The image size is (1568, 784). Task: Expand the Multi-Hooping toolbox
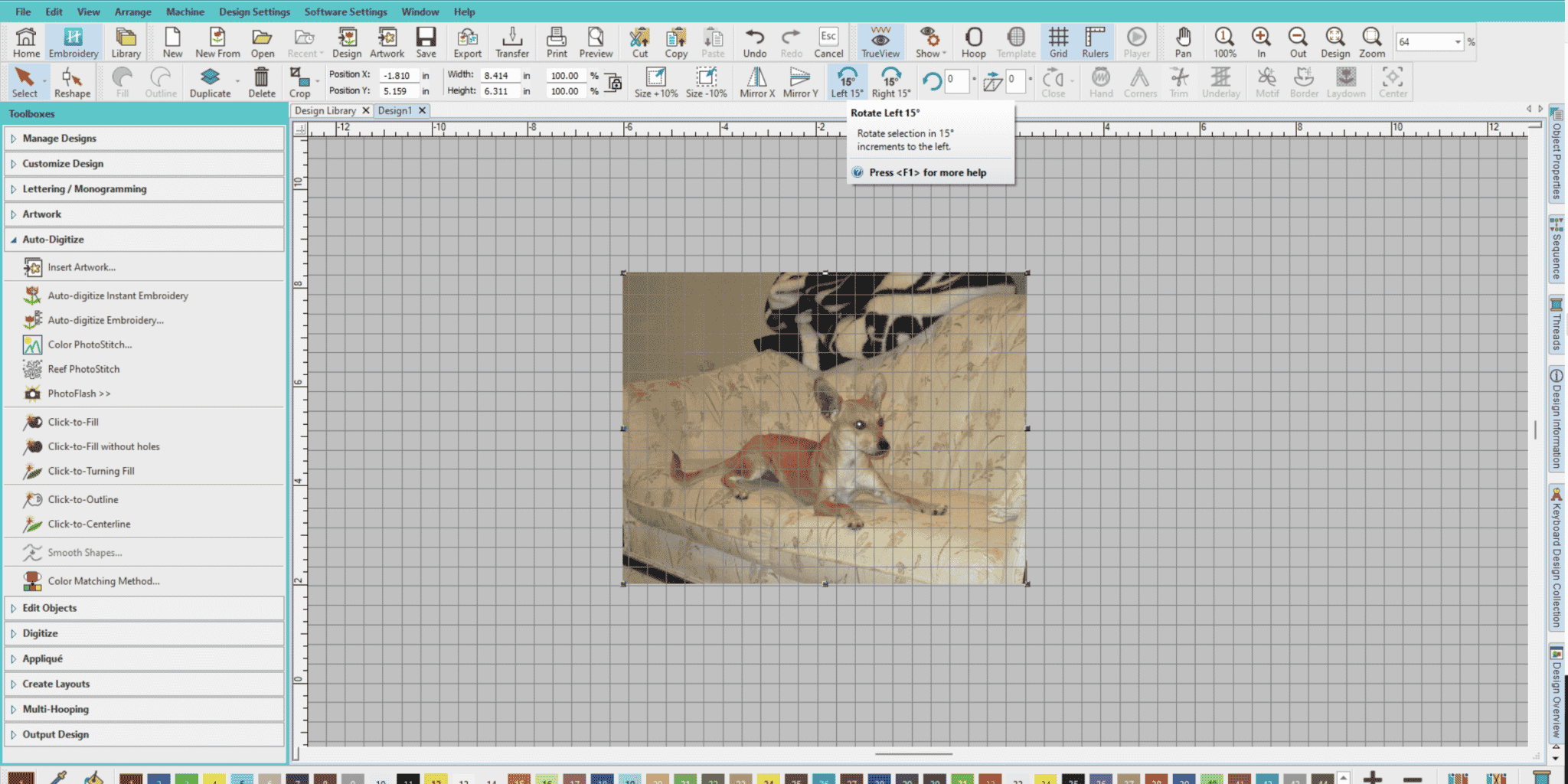[x=144, y=709]
